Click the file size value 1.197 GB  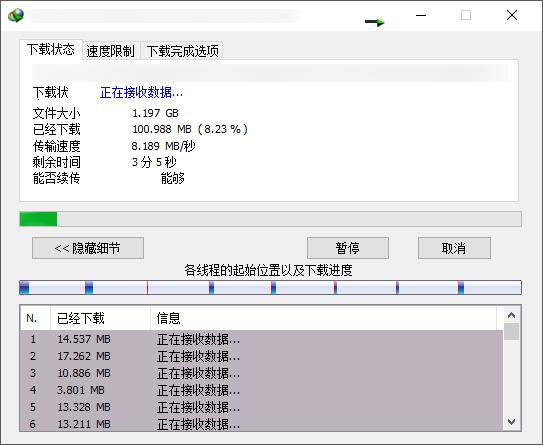coord(155,113)
